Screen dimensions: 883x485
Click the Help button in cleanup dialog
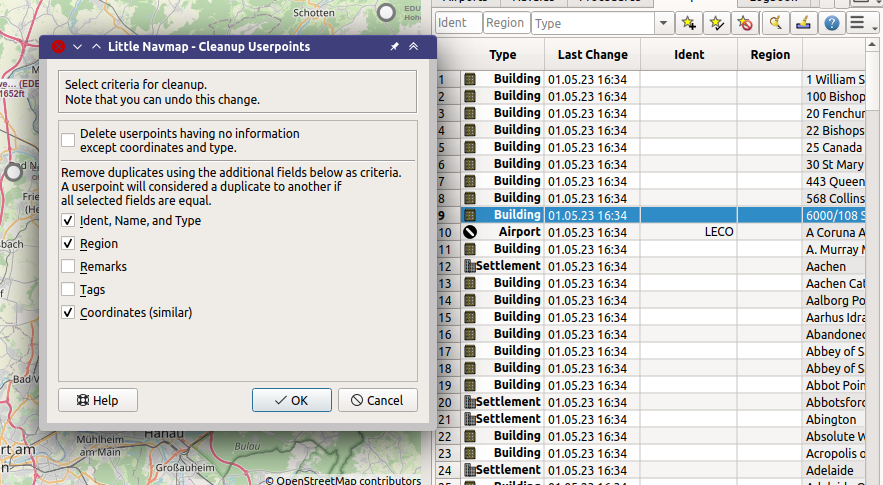point(98,400)
